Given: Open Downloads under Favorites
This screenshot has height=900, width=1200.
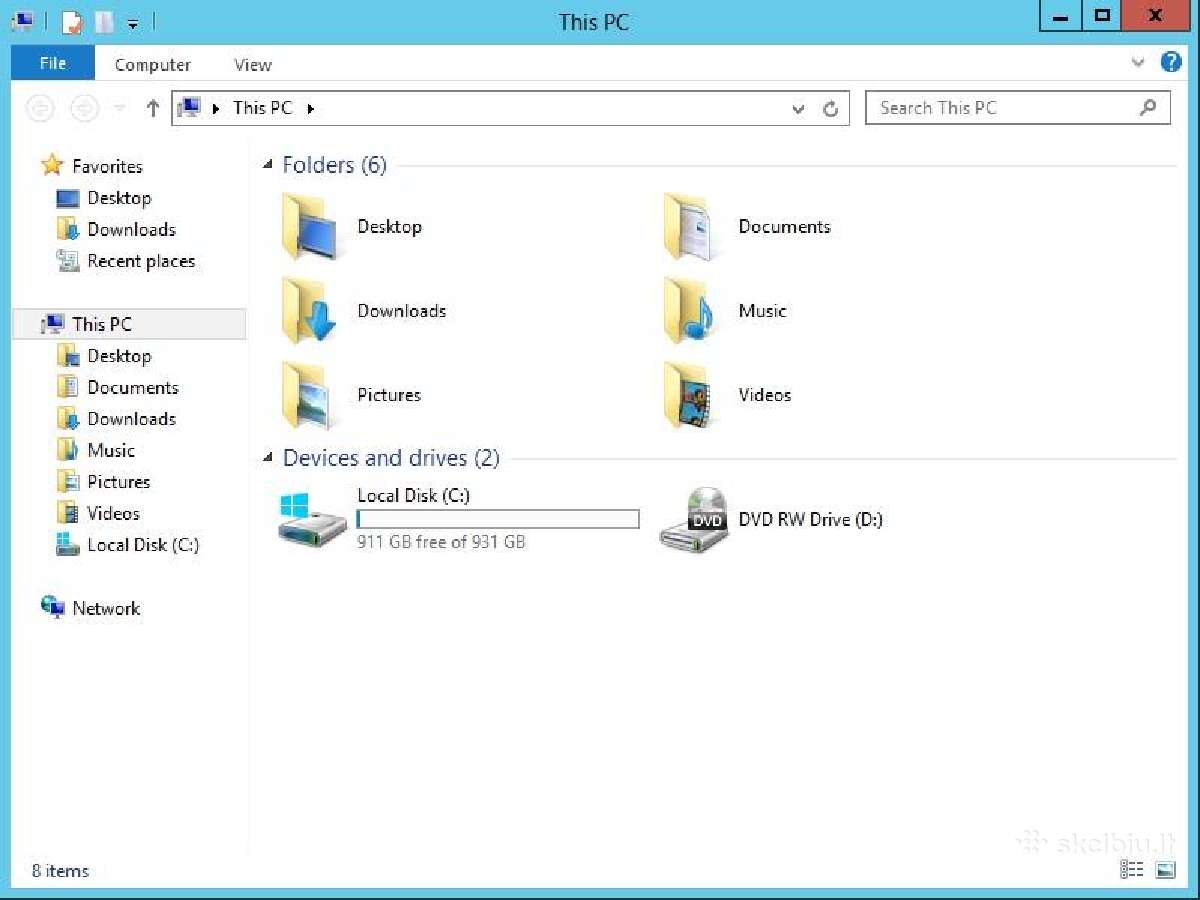Looking at the screenshot, I should coord(116,229).
